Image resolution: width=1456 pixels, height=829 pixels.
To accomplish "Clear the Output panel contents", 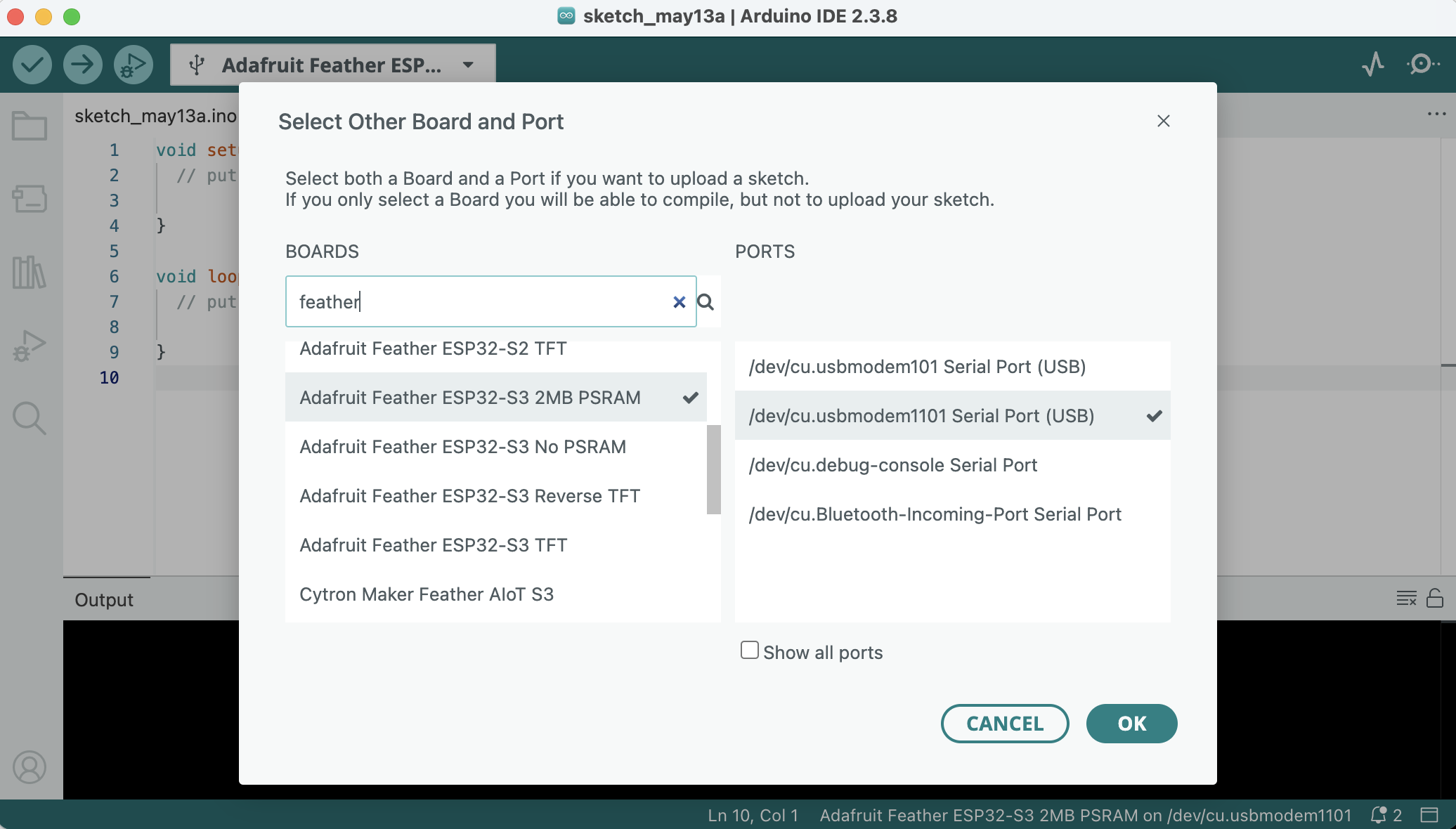I will pyautogui.click(x=1407, y=599).
